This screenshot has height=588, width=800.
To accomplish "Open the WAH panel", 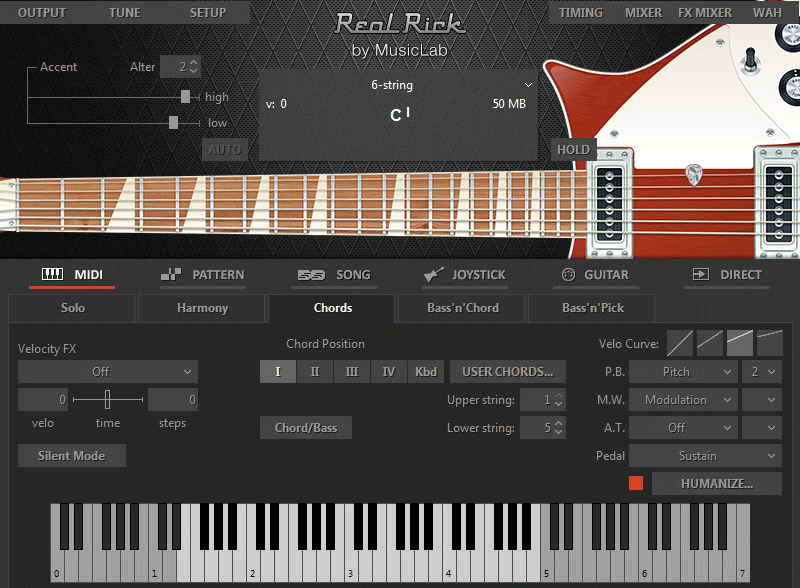I will (767, 12).
